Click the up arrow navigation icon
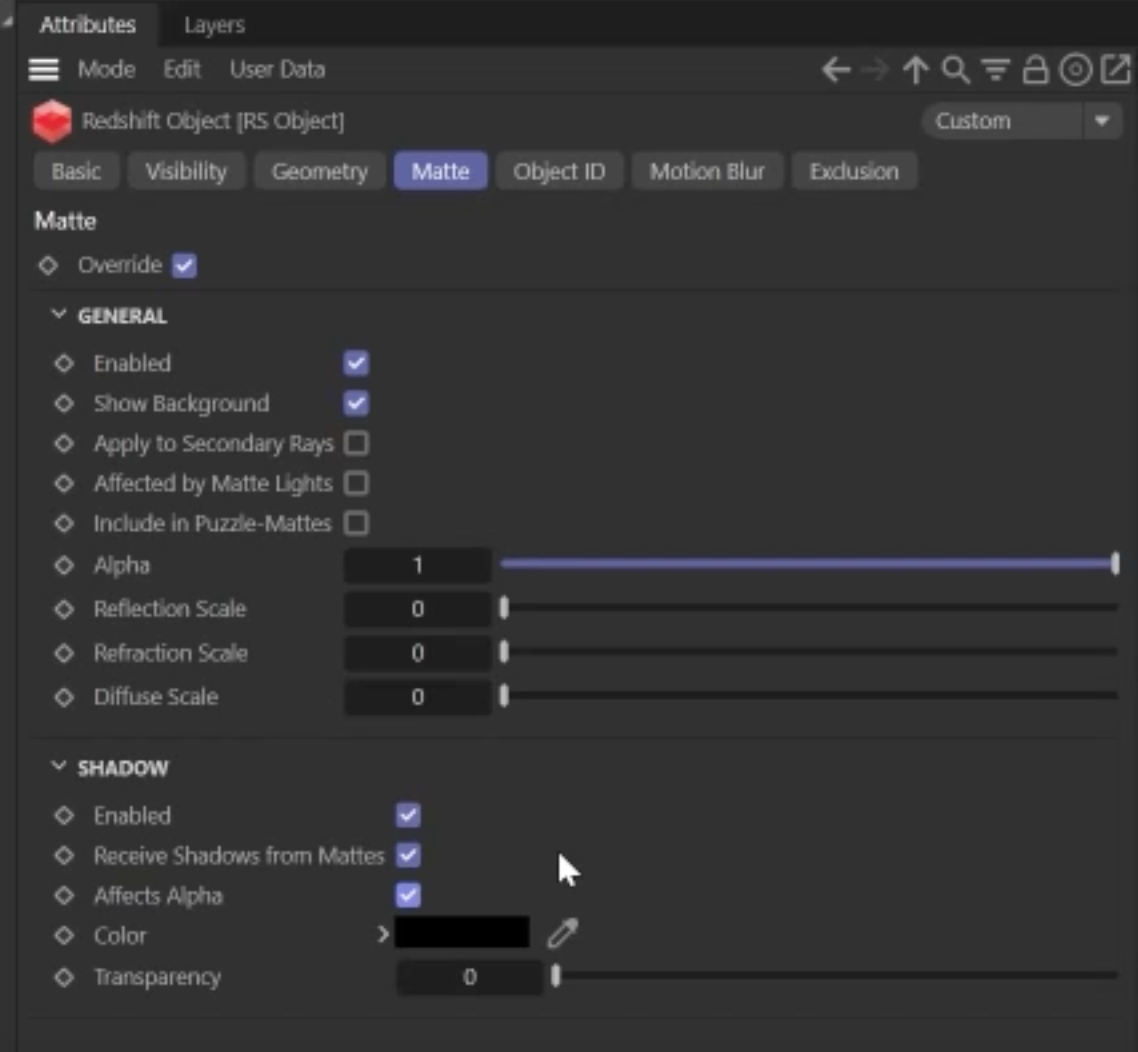The height and width of the screenshot is (1052, 1138). coord(915,70)
